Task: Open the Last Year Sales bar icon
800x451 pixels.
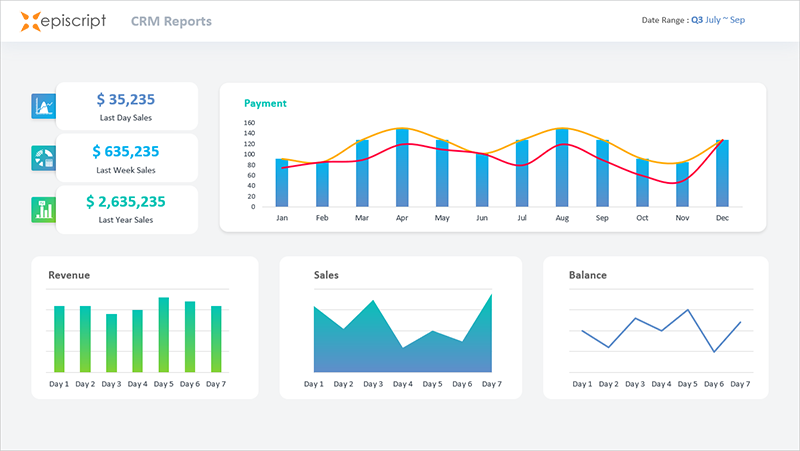Action: tap(43, 210)
